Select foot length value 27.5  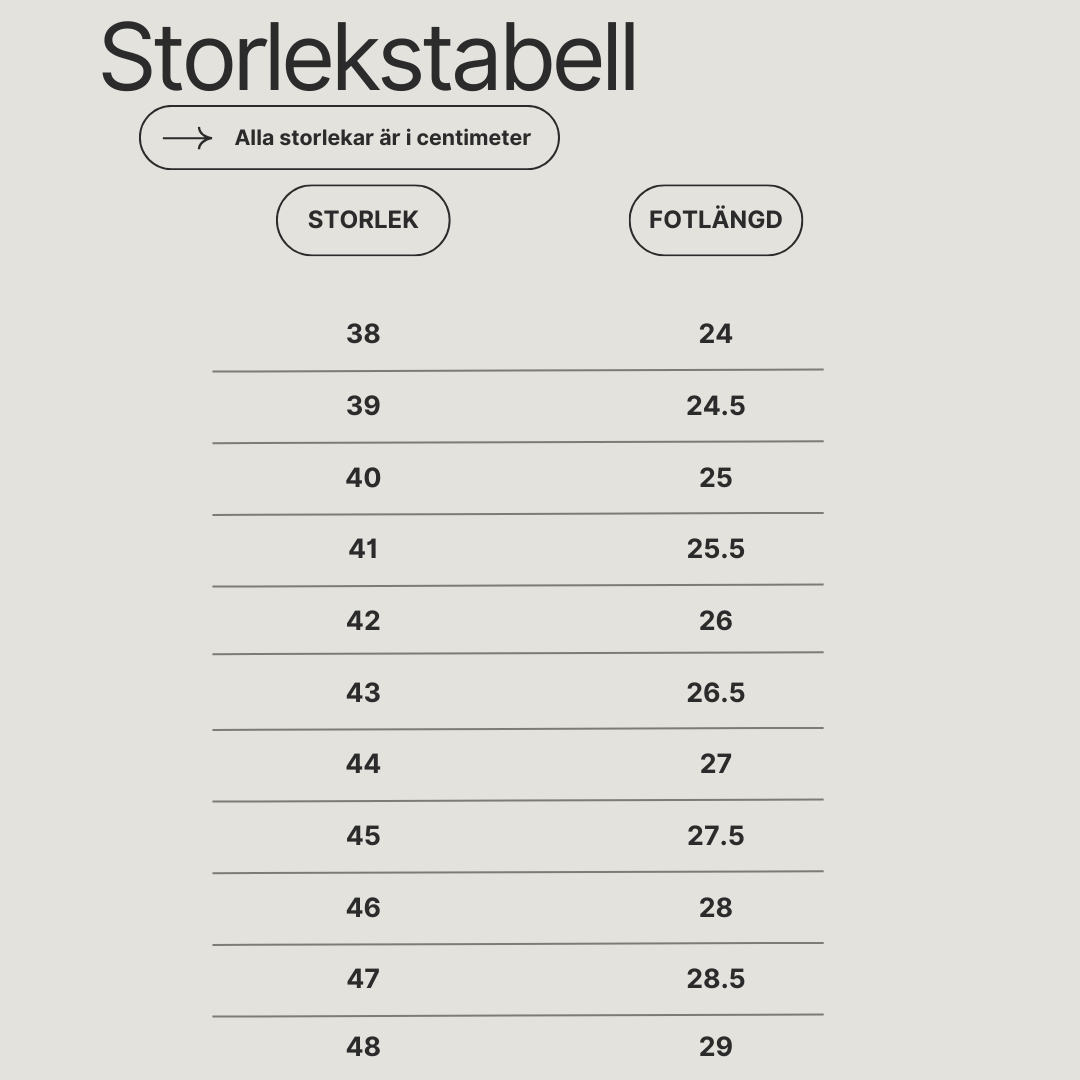[x=716, y=835]
